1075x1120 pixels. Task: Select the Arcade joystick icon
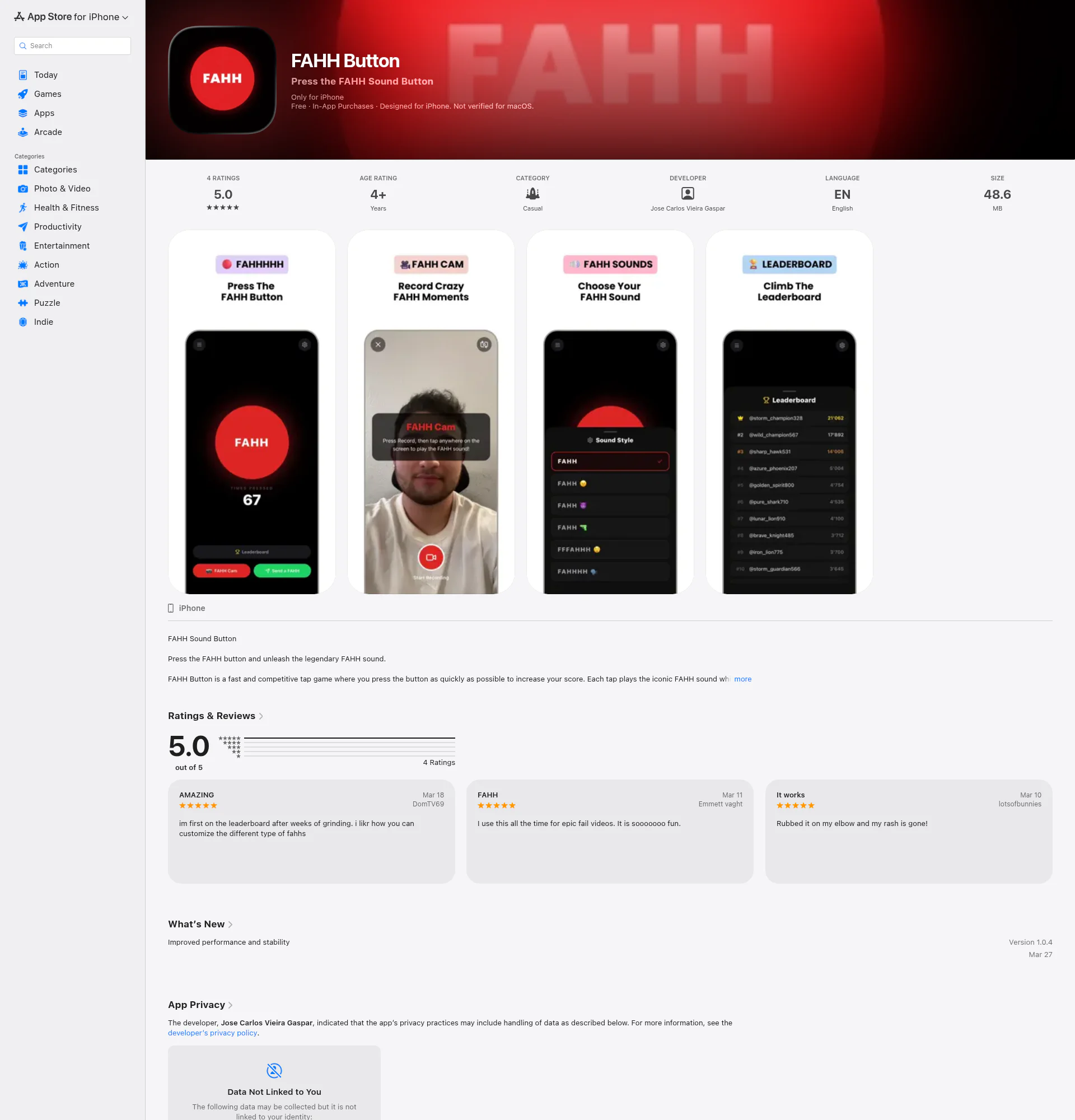click(x=23, y=132)
